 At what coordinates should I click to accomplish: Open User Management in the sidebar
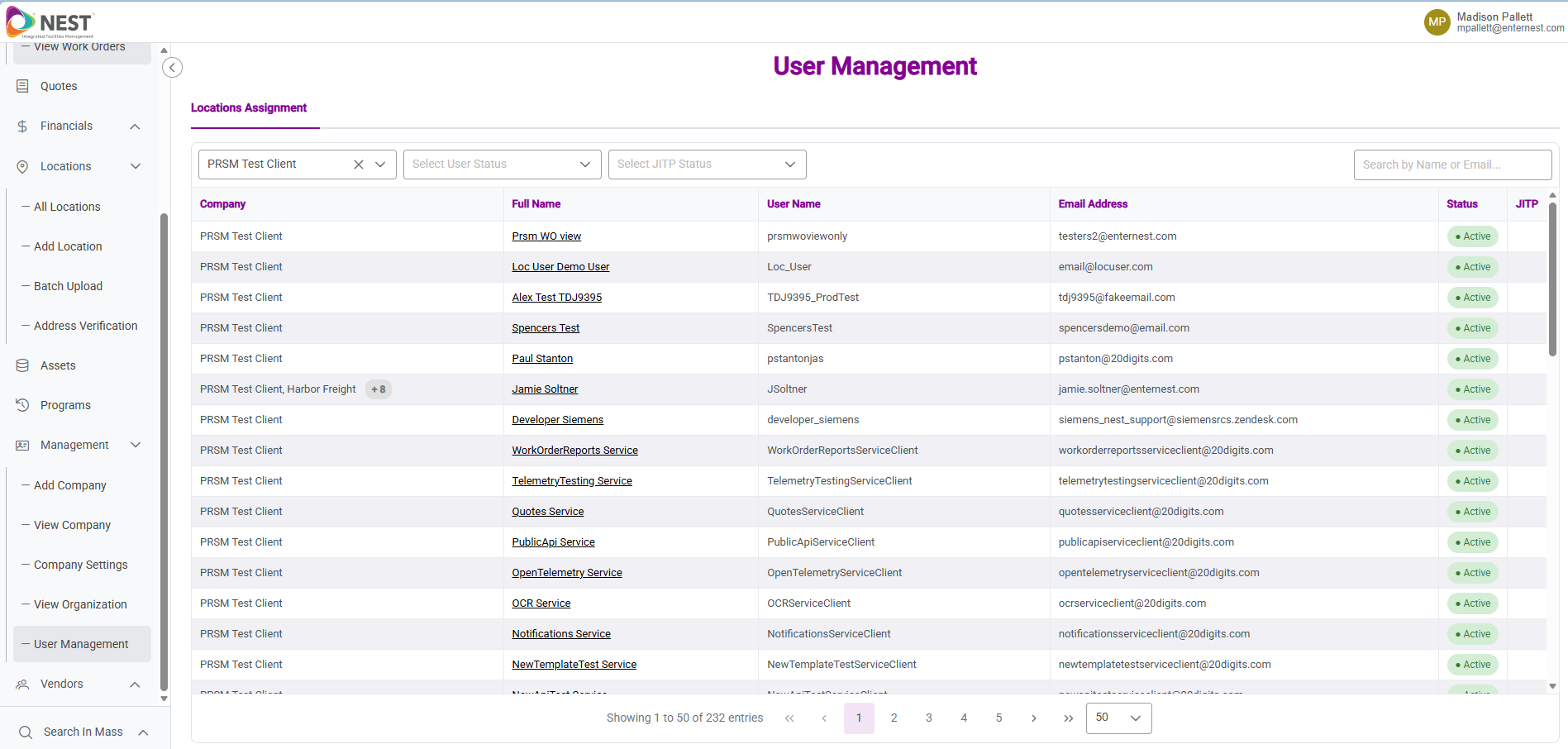pyautogui.click(x=81, y=644)
